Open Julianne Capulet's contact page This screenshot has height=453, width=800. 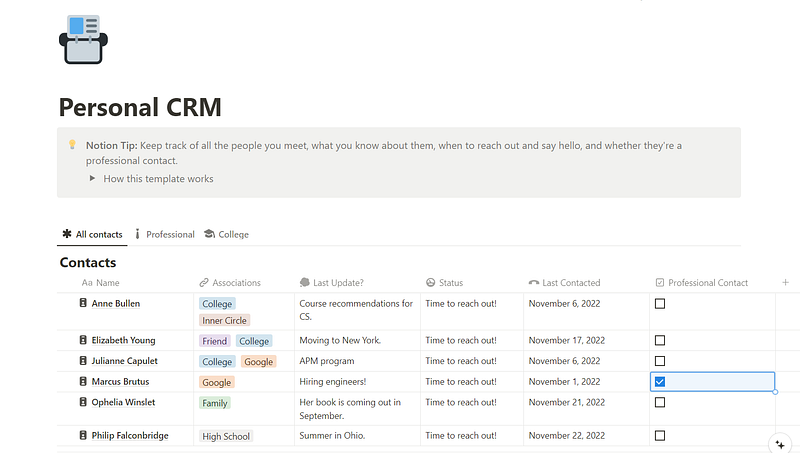124,361
